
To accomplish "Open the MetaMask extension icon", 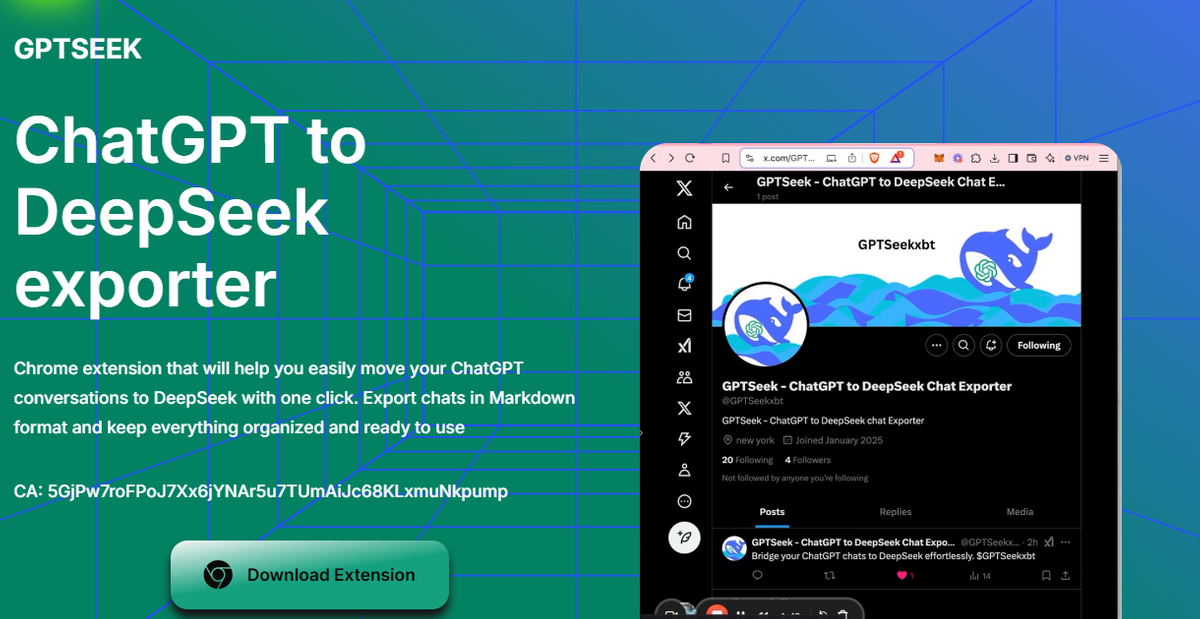I will point(938,157).
